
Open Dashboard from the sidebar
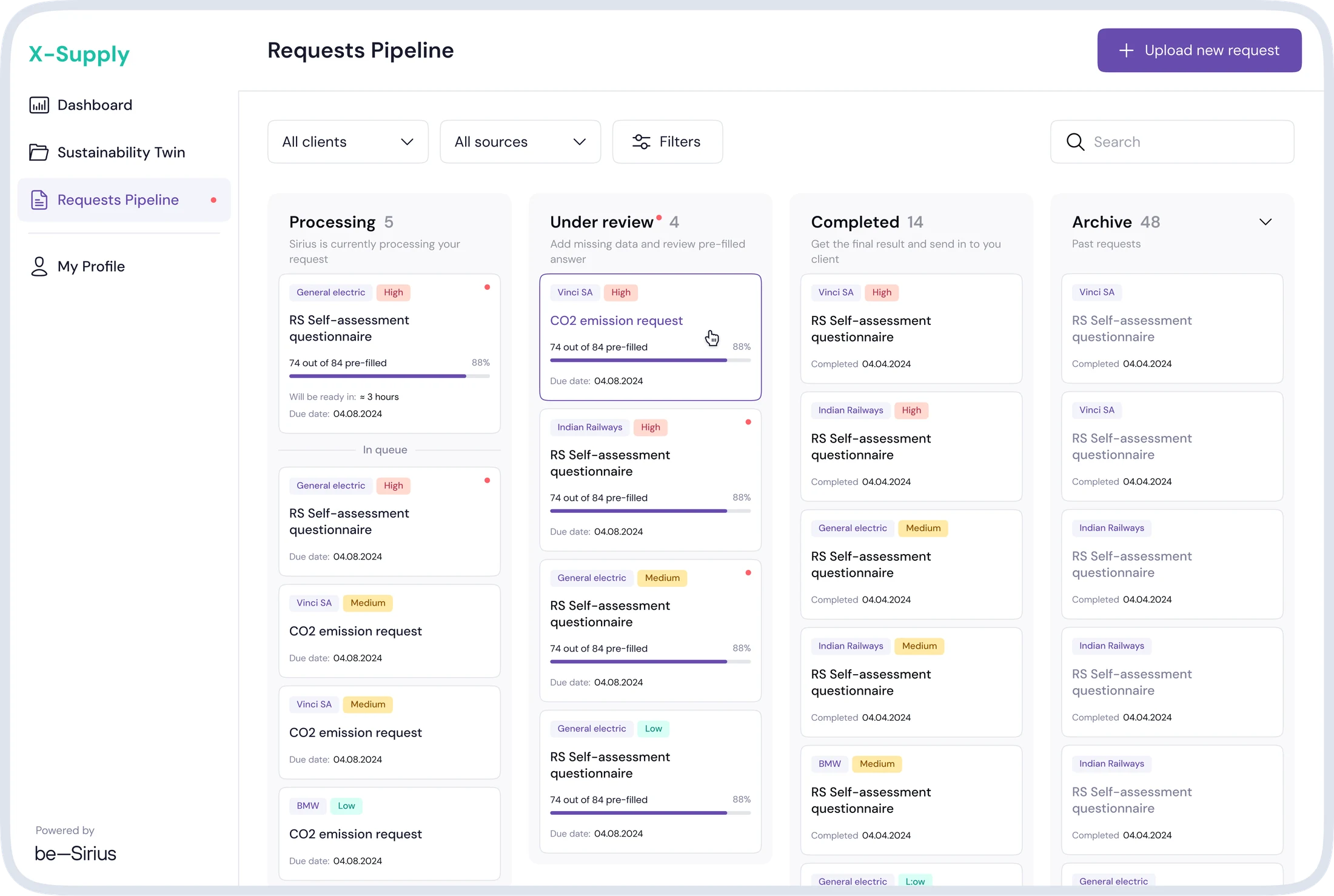[x=81, y=105]
